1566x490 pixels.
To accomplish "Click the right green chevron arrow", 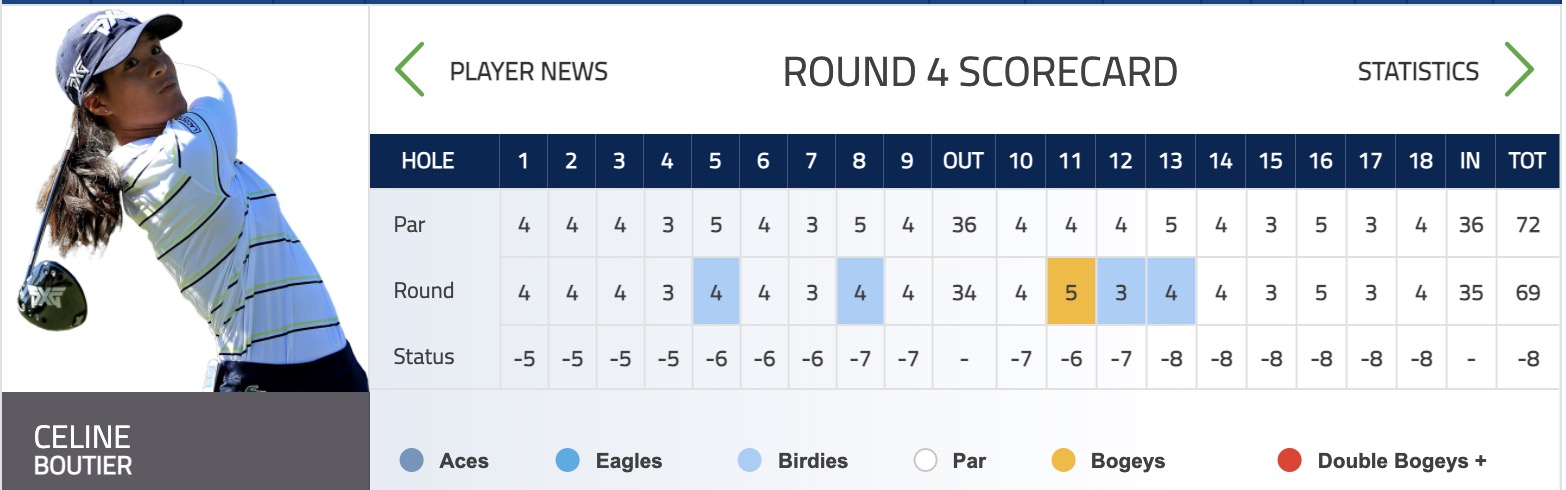I will tap(1519, 70).
